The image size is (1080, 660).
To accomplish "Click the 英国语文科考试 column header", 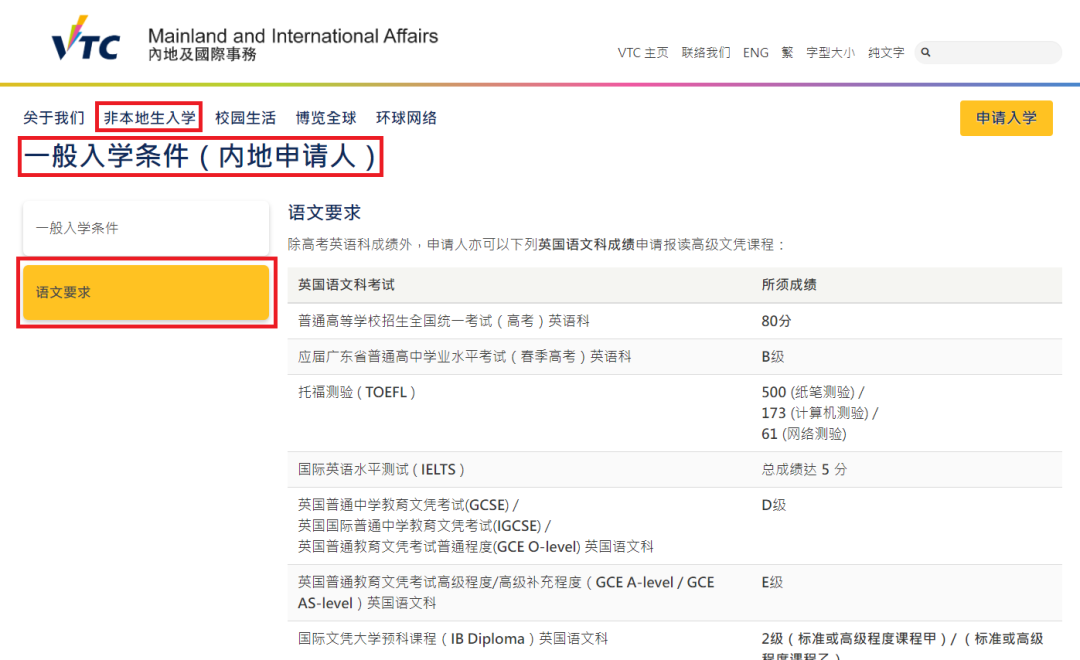I will click(346, 285).
